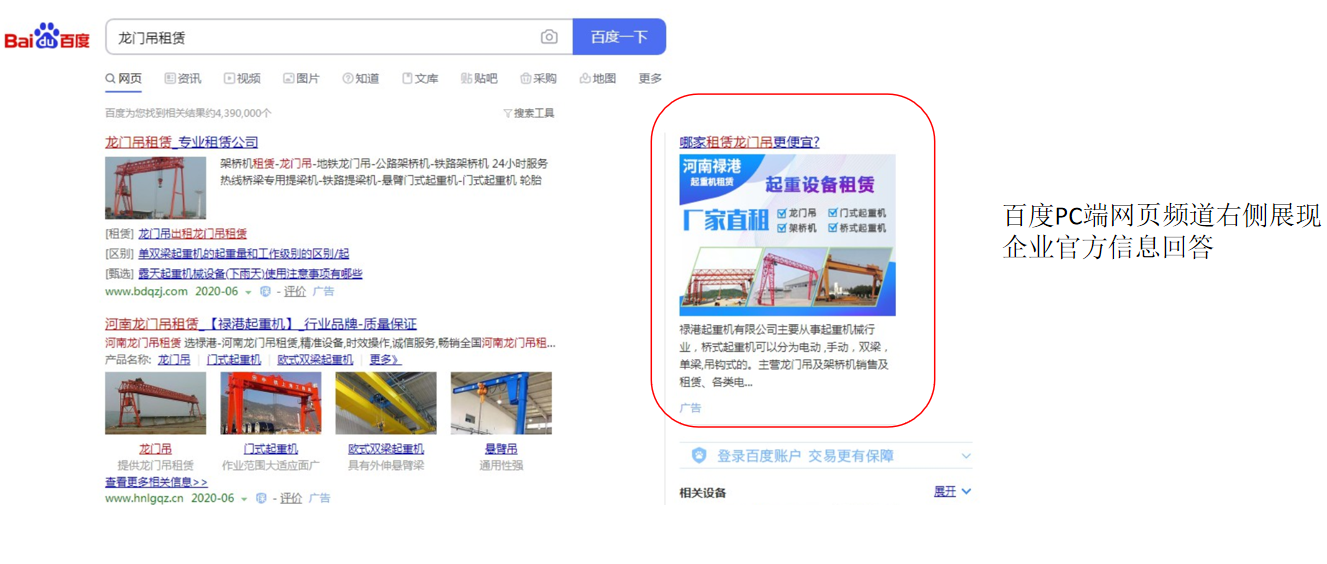
Task: Click the shield icon beside www.hnlgqz.cn
Action: 261,498
